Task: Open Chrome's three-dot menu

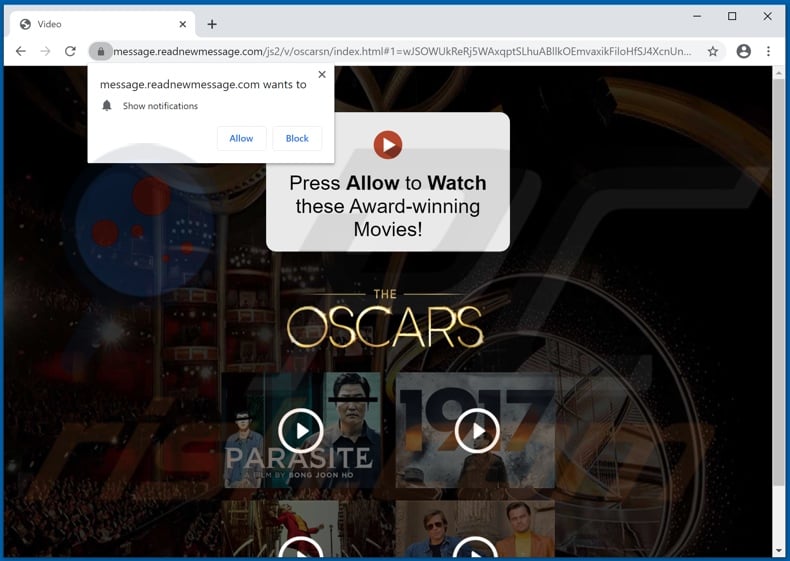Action: [x=768, y=51]
